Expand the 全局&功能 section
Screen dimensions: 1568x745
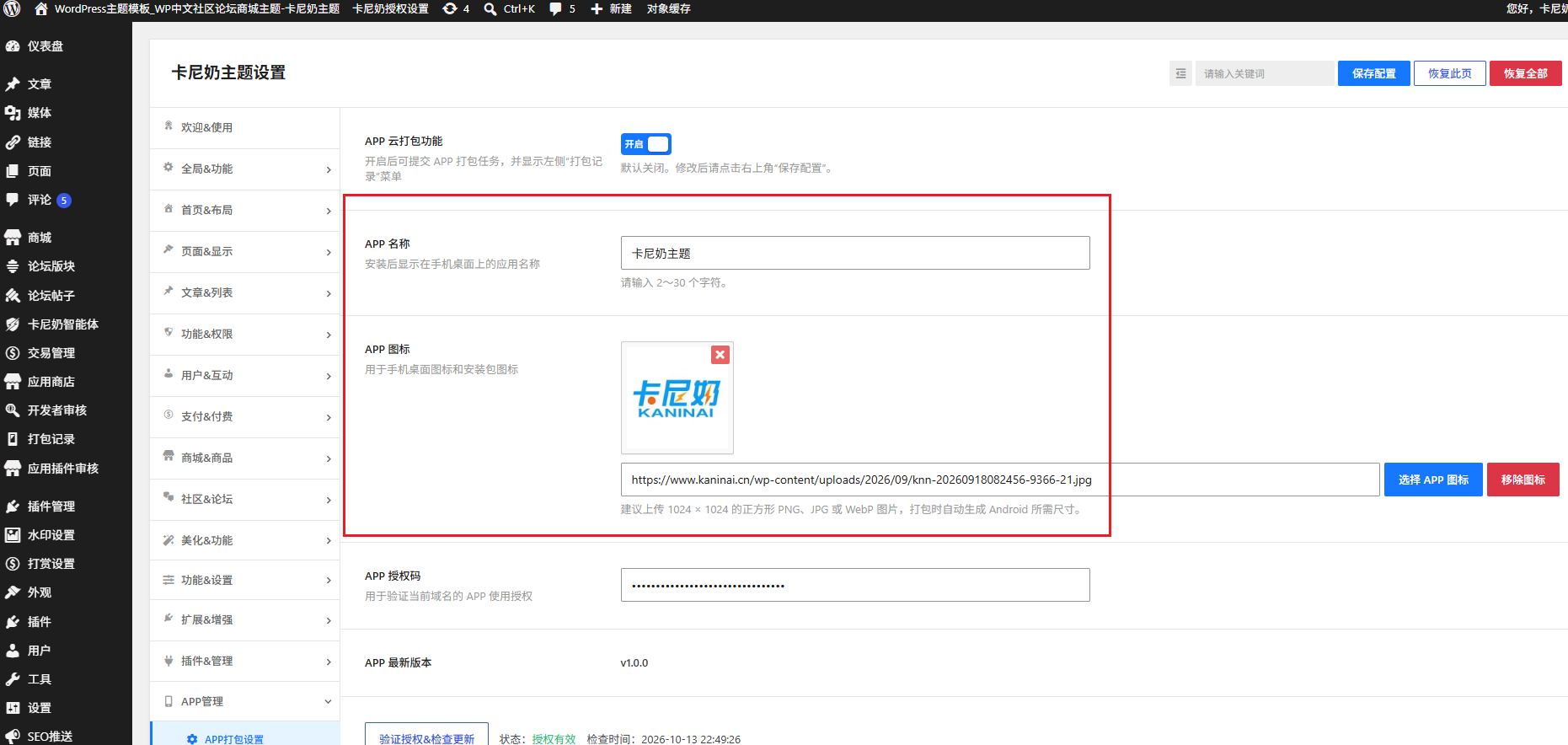(x=245, y=169)
